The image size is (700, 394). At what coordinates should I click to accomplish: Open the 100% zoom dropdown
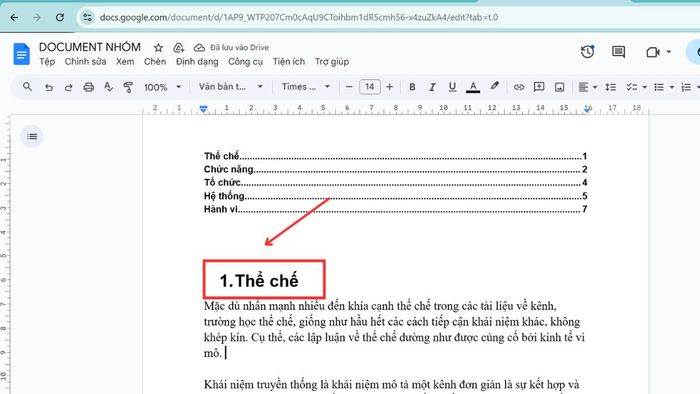click(162, 87)
